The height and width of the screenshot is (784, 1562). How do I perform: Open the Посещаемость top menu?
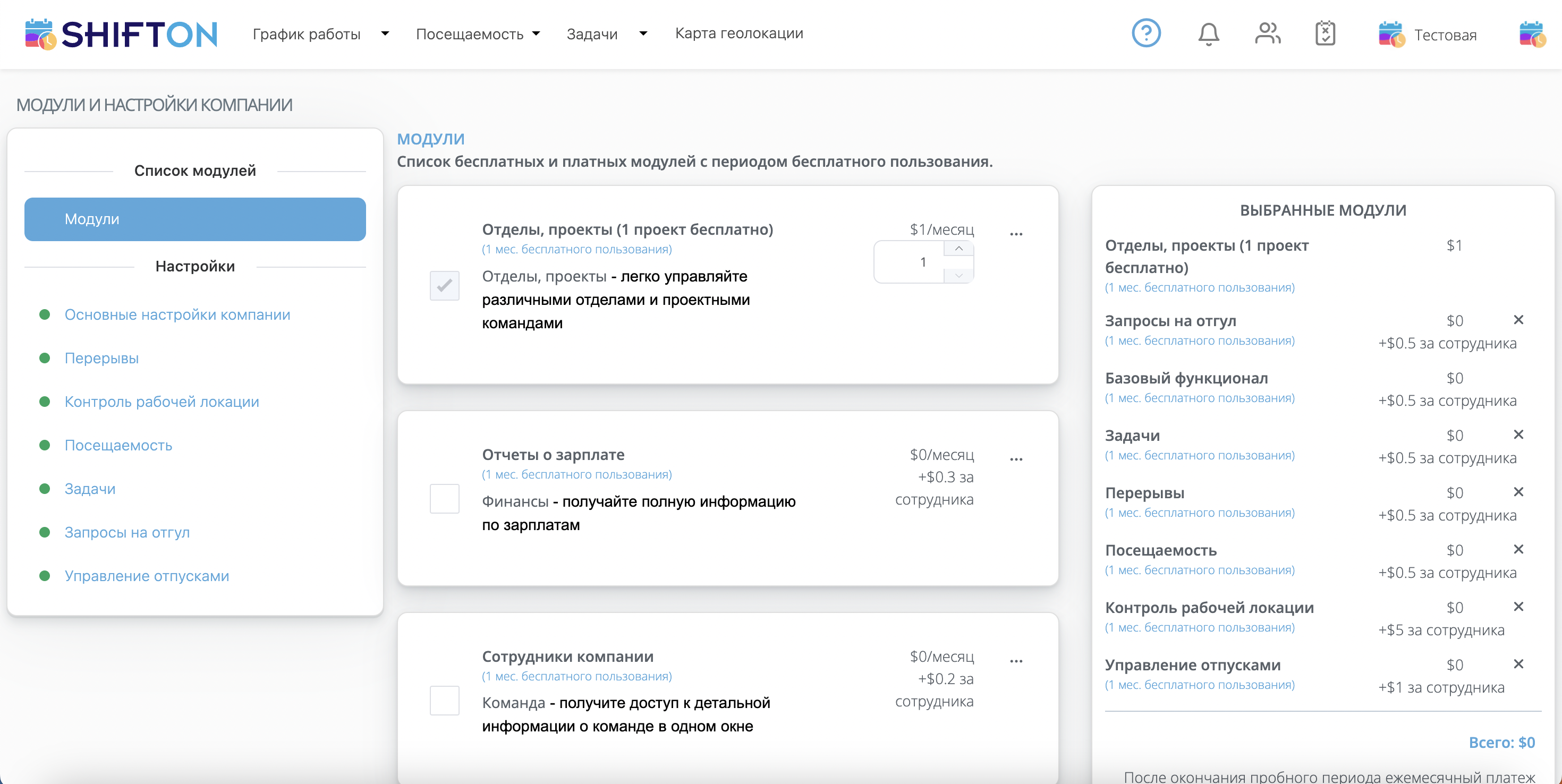(469, 35)
